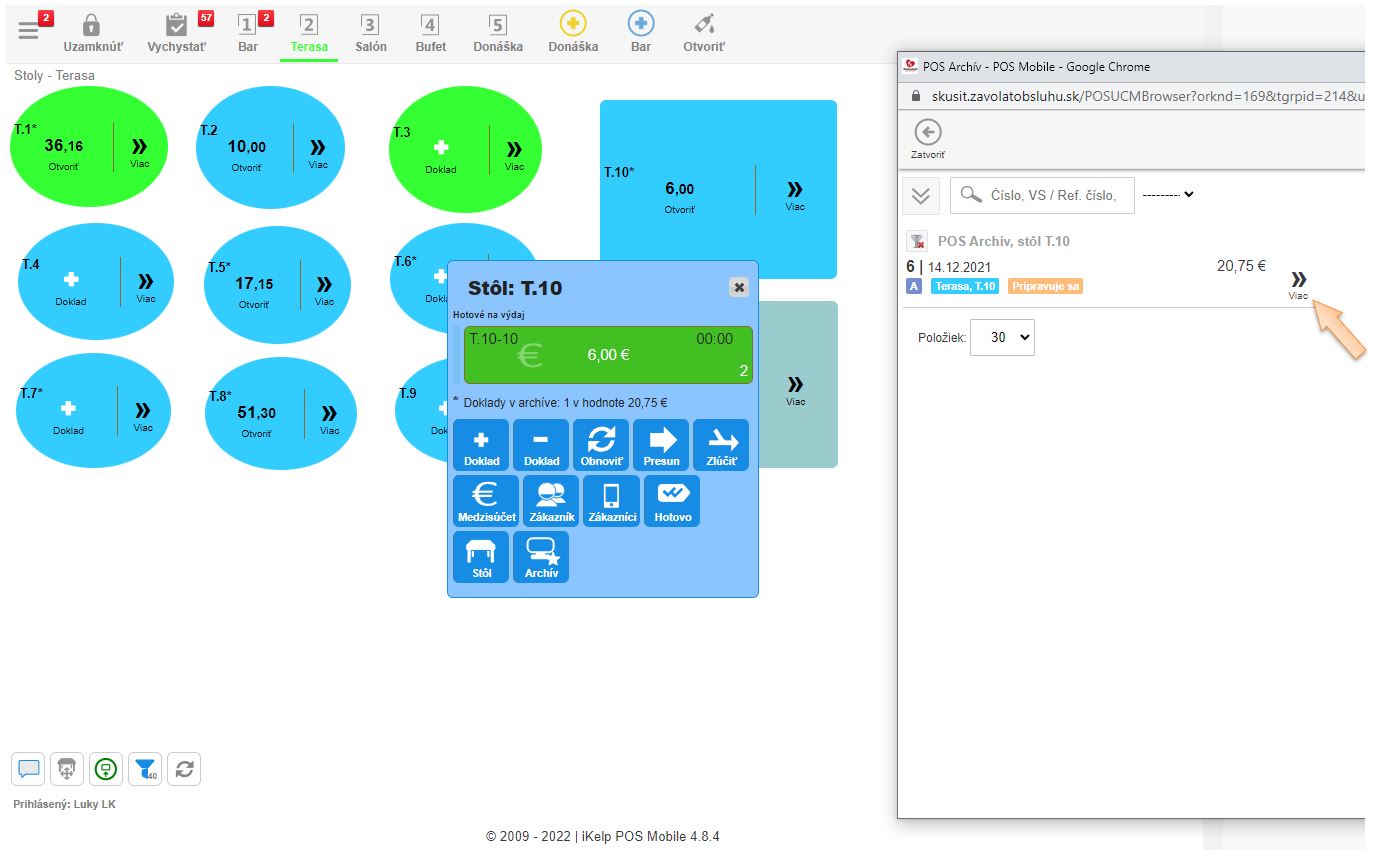Open the Vychystať clipboard icon
The height and width of the screenshot is (857, 1386).
[x=177, y=32]
